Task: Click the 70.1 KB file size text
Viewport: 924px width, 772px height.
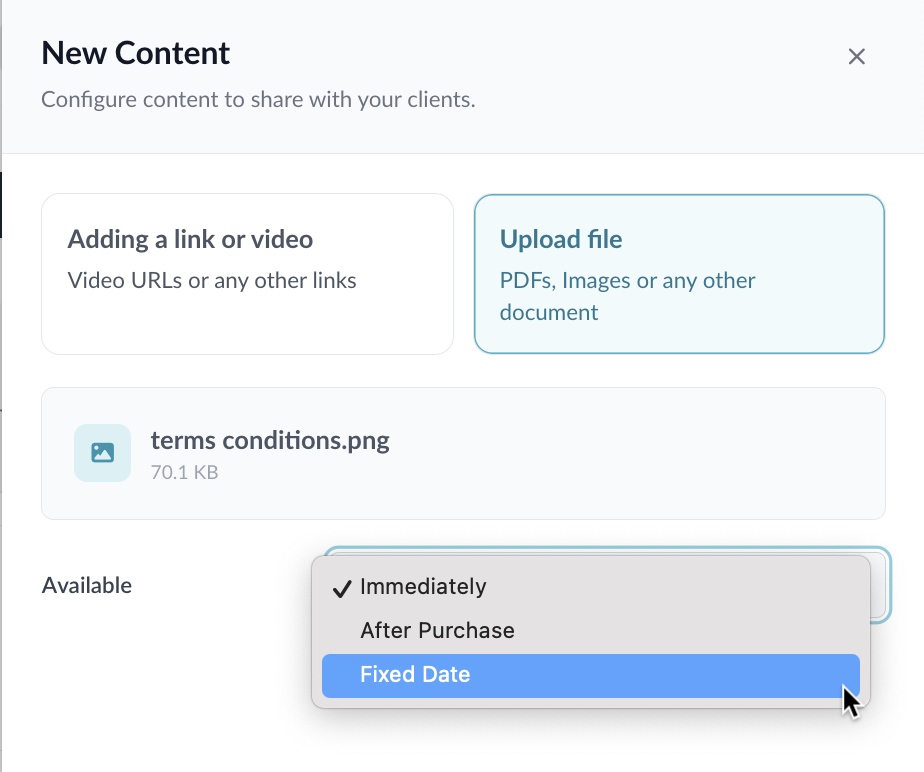Action: [184, 471]
